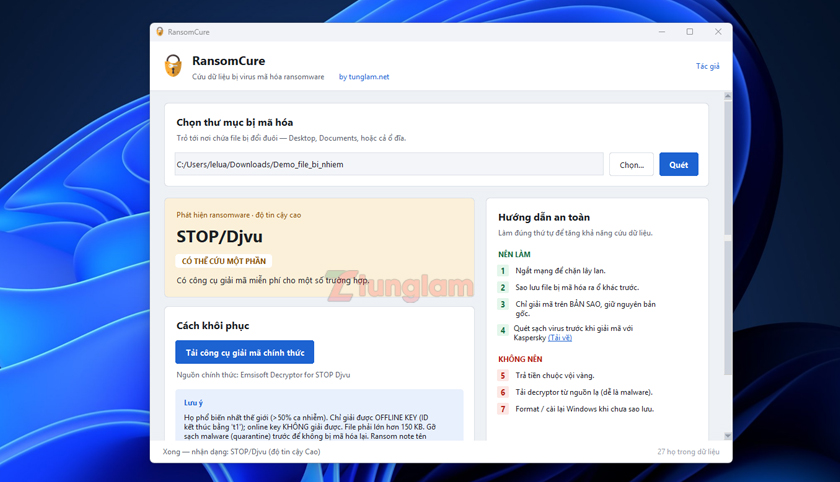The height and width of the screenshot is (482, 840).
Task: Click 'Tải decryptor từ nguồn lạ' text
Action: coord(557,393)
